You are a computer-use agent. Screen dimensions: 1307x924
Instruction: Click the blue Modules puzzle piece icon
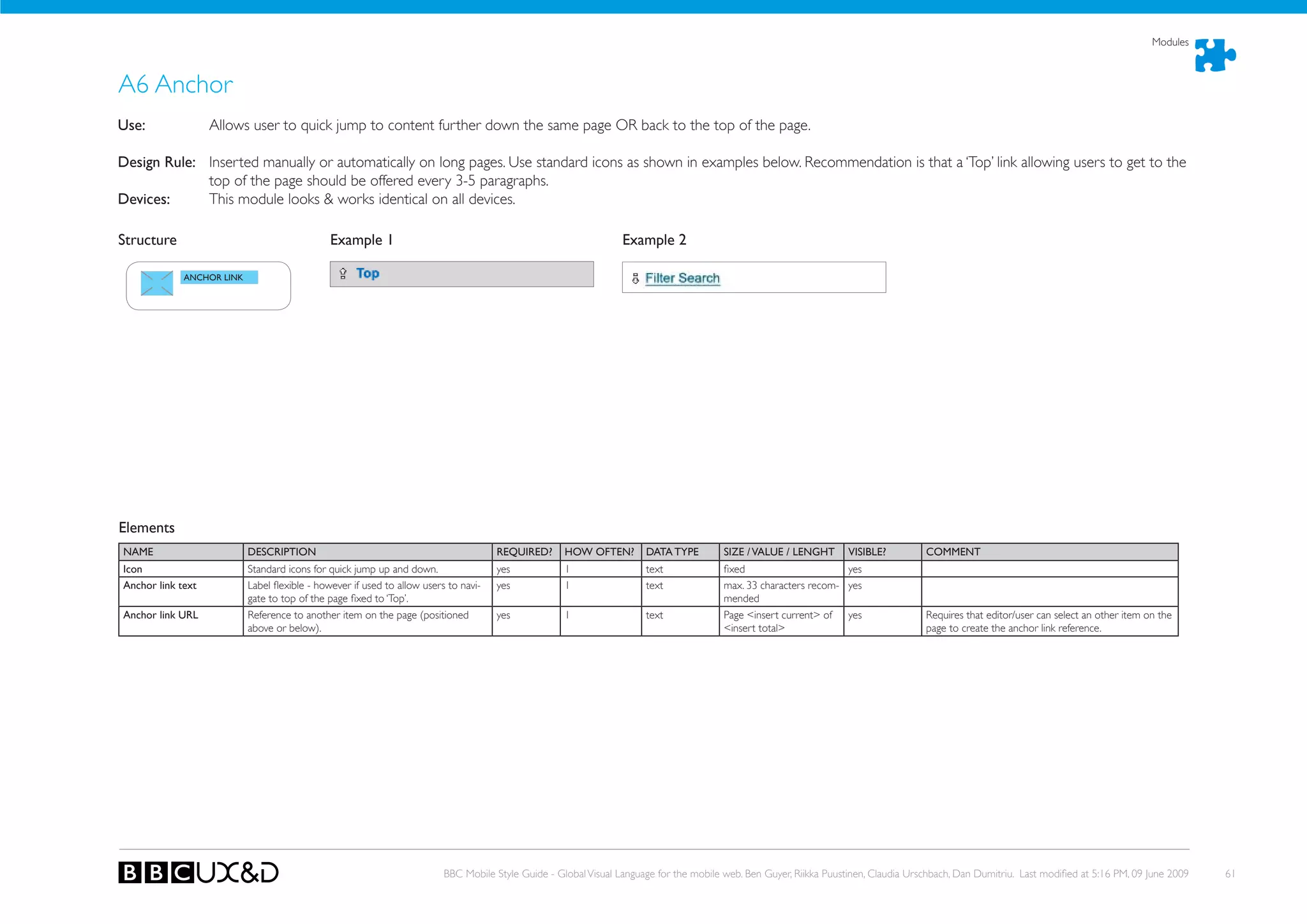click(1214, 56)
